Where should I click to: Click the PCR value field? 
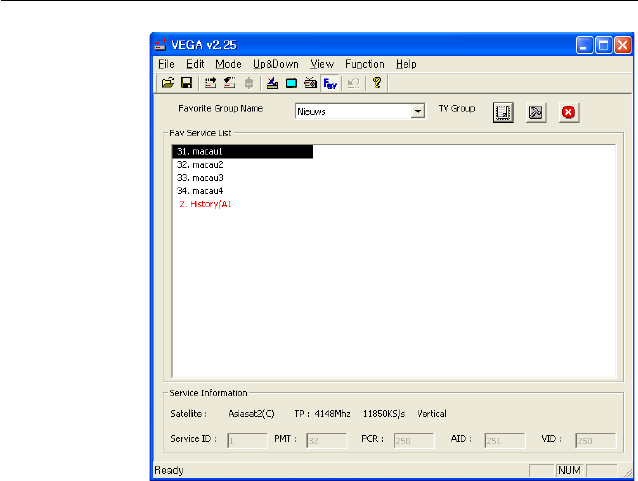click(414, 440)
